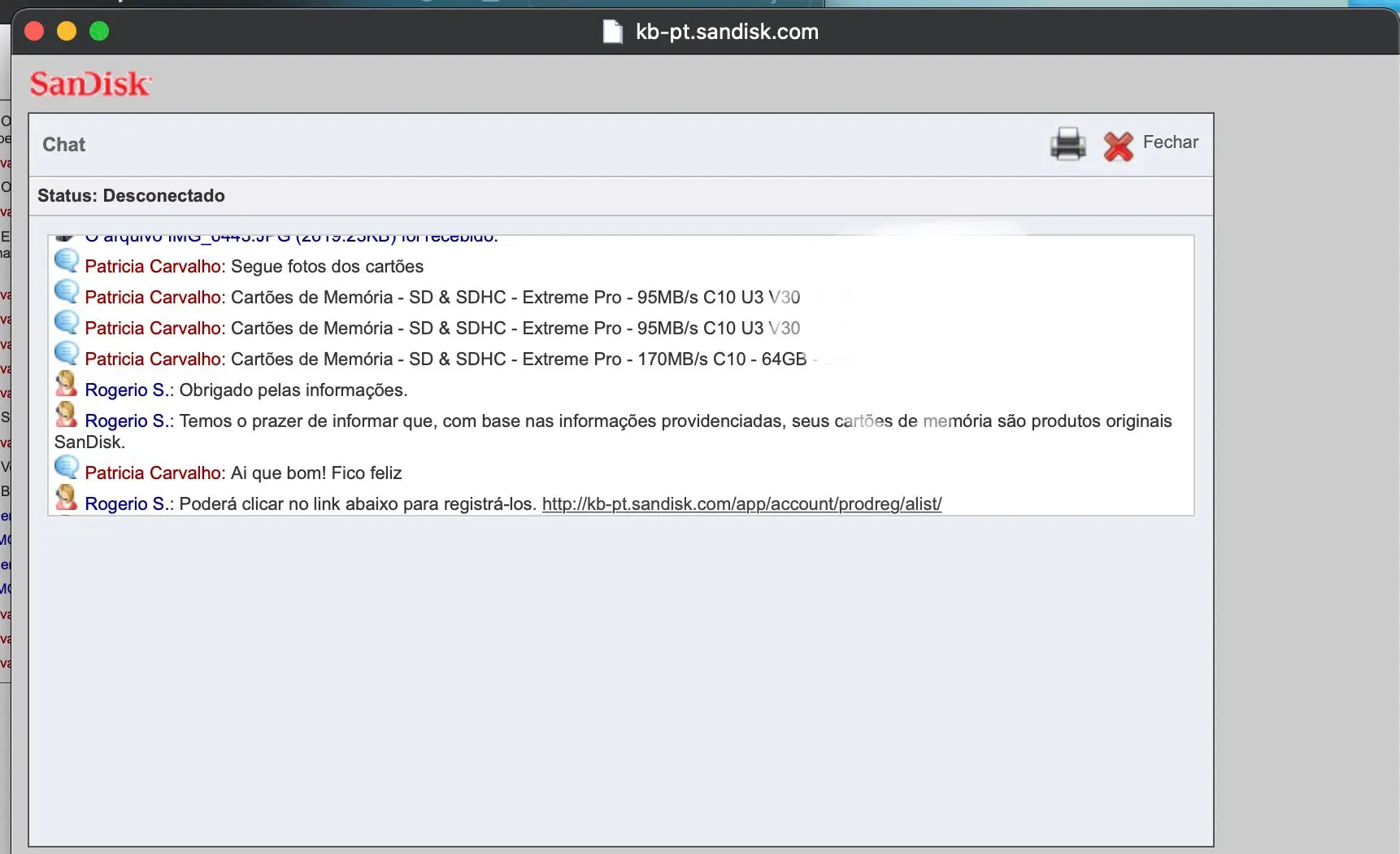The image size is (1400, 854).
Task: Click the agent avatar beside "Temos o prazer de informar"
Action: tap(66, 415)
